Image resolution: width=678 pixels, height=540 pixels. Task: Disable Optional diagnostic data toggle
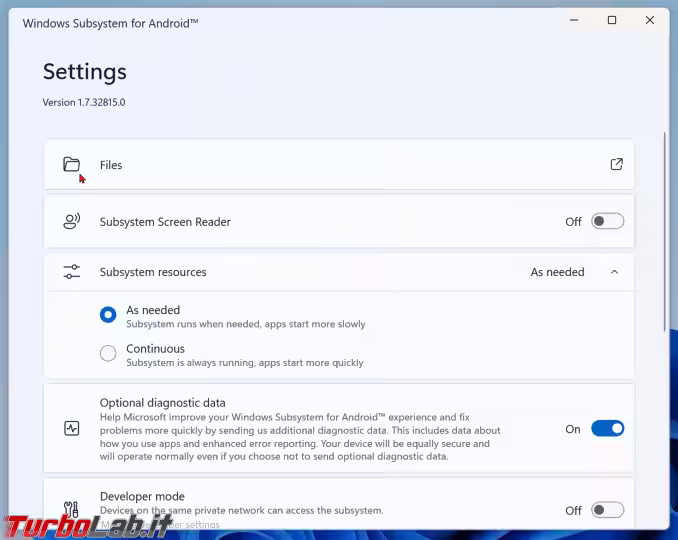click(x=608, y=428)
